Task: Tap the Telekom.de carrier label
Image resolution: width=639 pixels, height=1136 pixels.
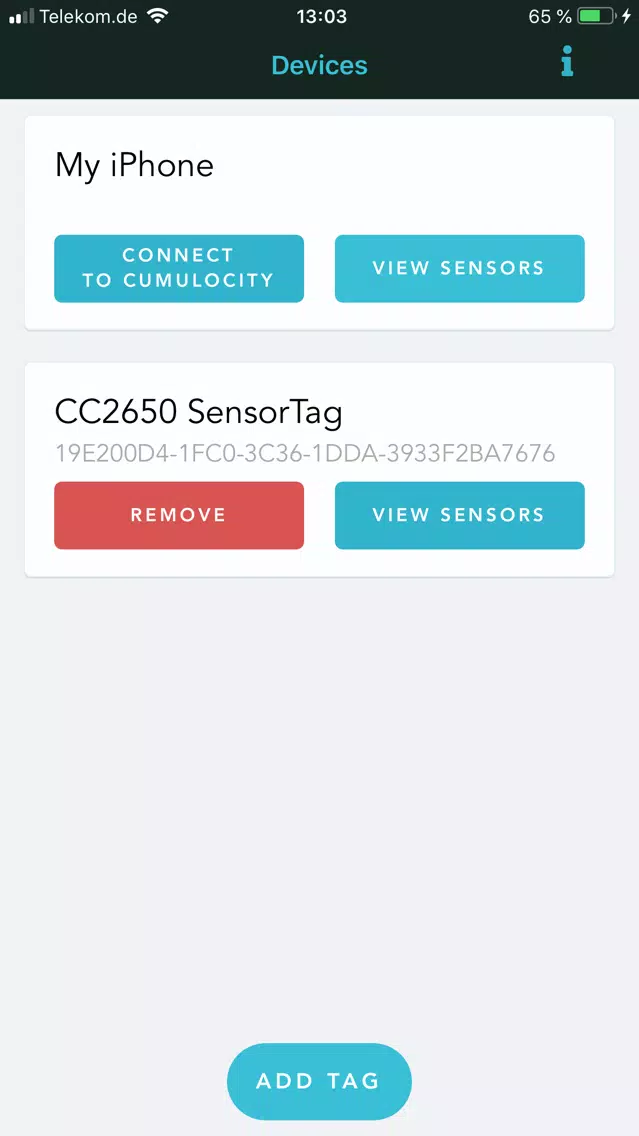Action: pyautogui.click(x=88, y=16)
